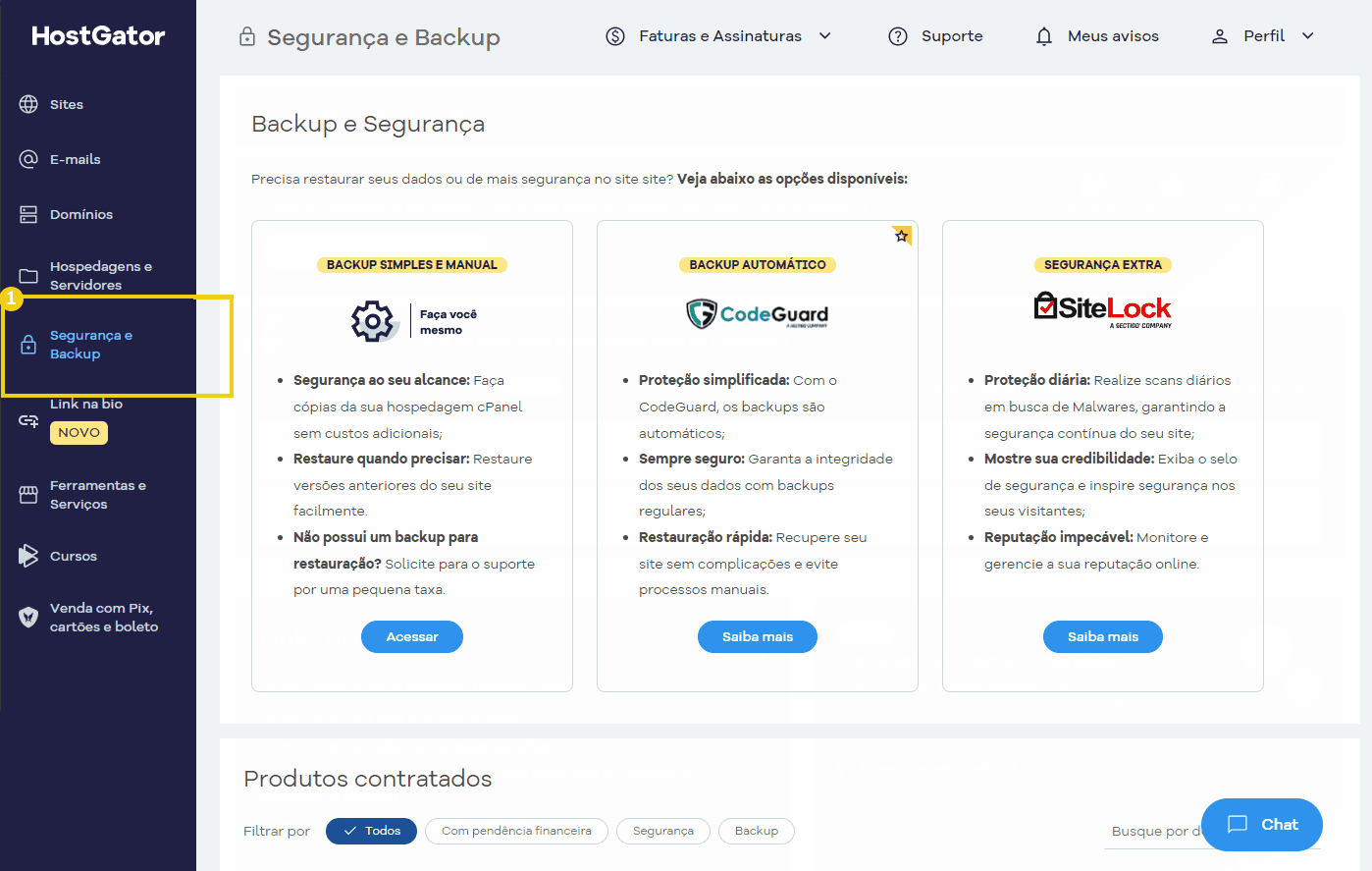
Task: Open the Ferramentas e Serviços store icon
Action: click(28, 495)
